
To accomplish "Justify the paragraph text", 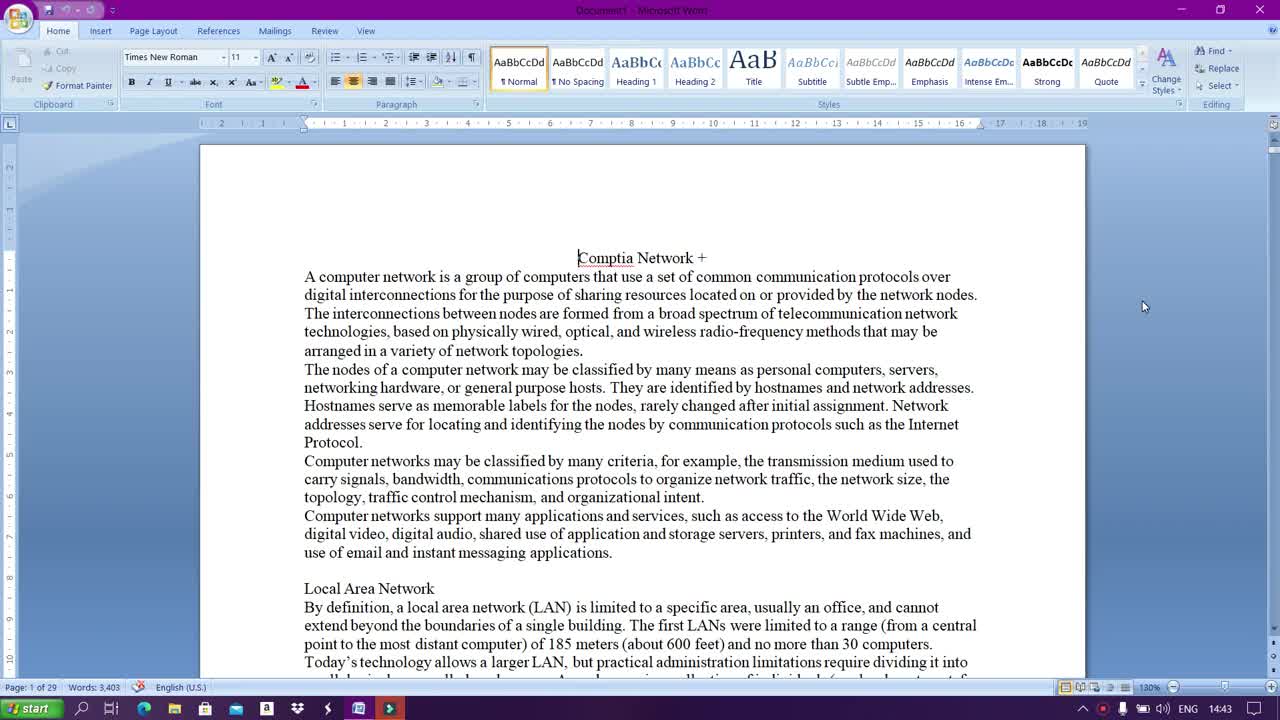I will point(390,82).
